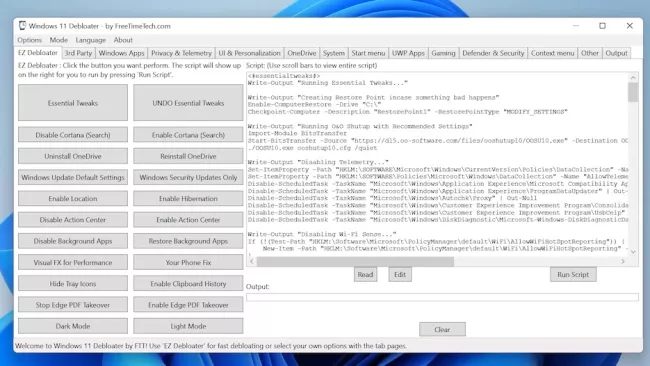650x366 pixels.
Task: Switch to the Output tab
Action: [x=616, y=53]
